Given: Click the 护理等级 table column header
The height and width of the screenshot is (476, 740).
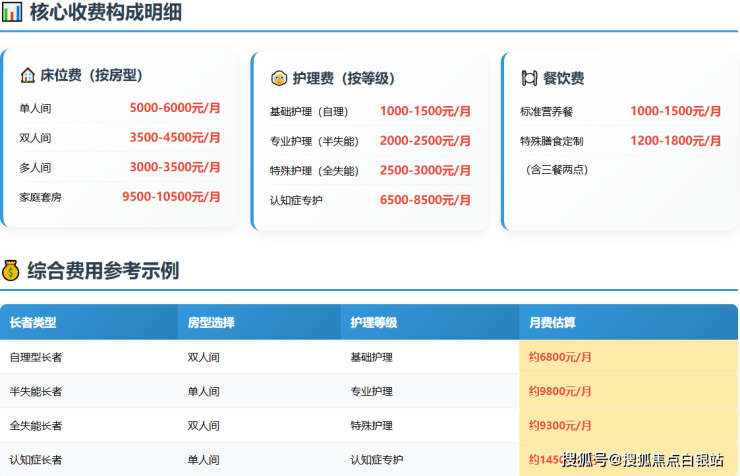Looking at the screenshot, I should [374, 323].
